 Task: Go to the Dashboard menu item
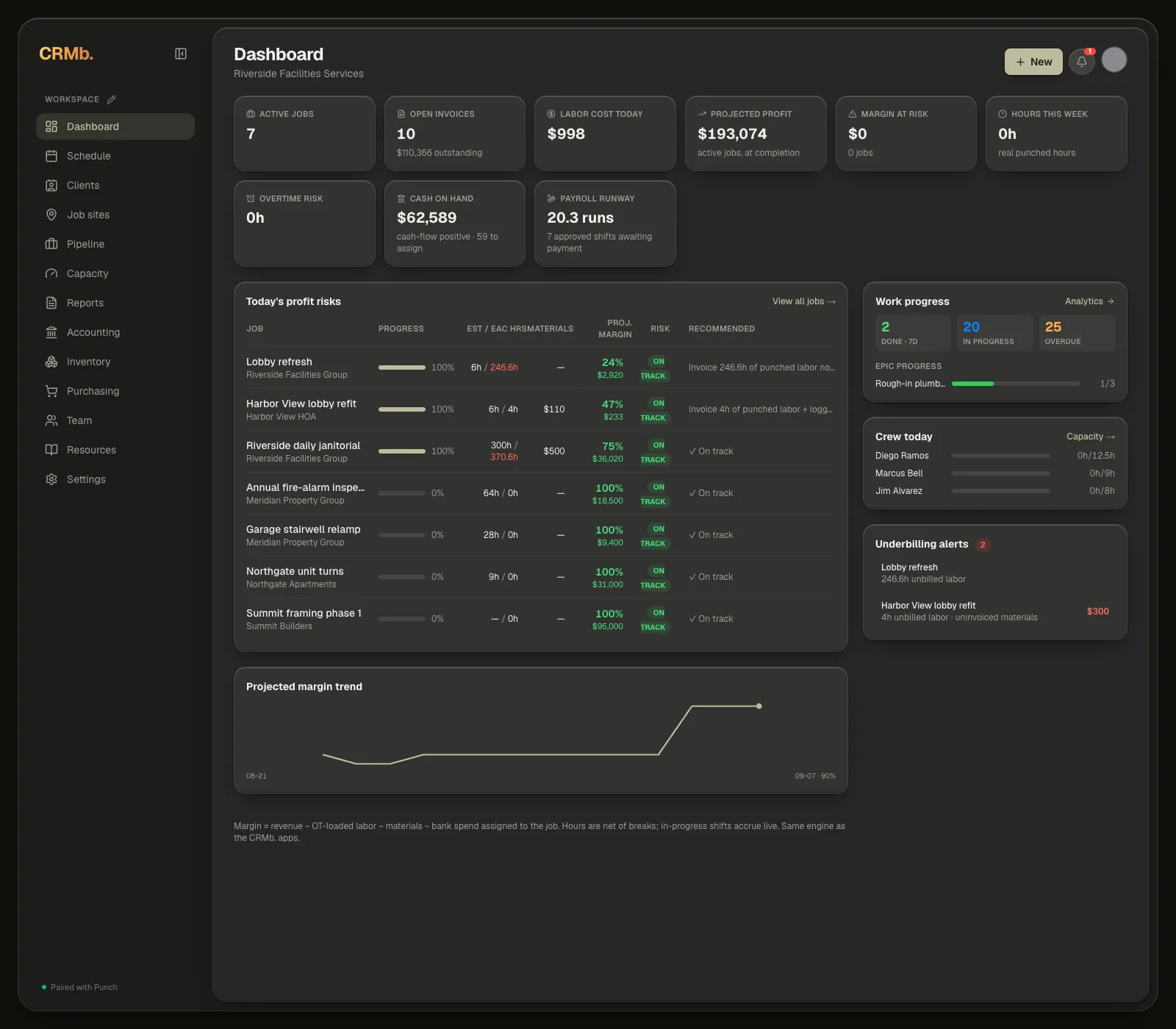(115, 126)
